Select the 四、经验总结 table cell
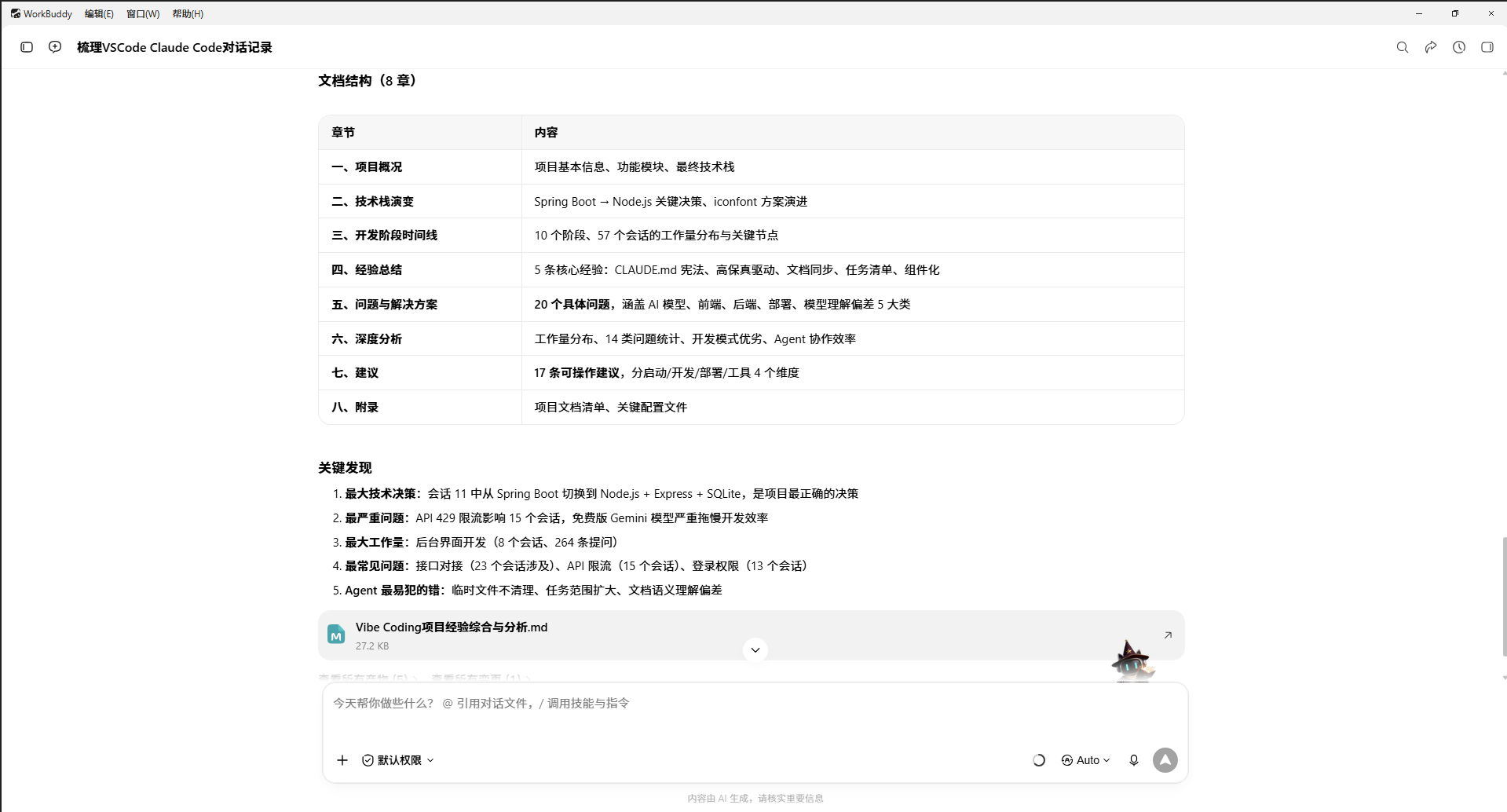The height and width of the screenshot is (812, 1507). click(x=420, y=270)
